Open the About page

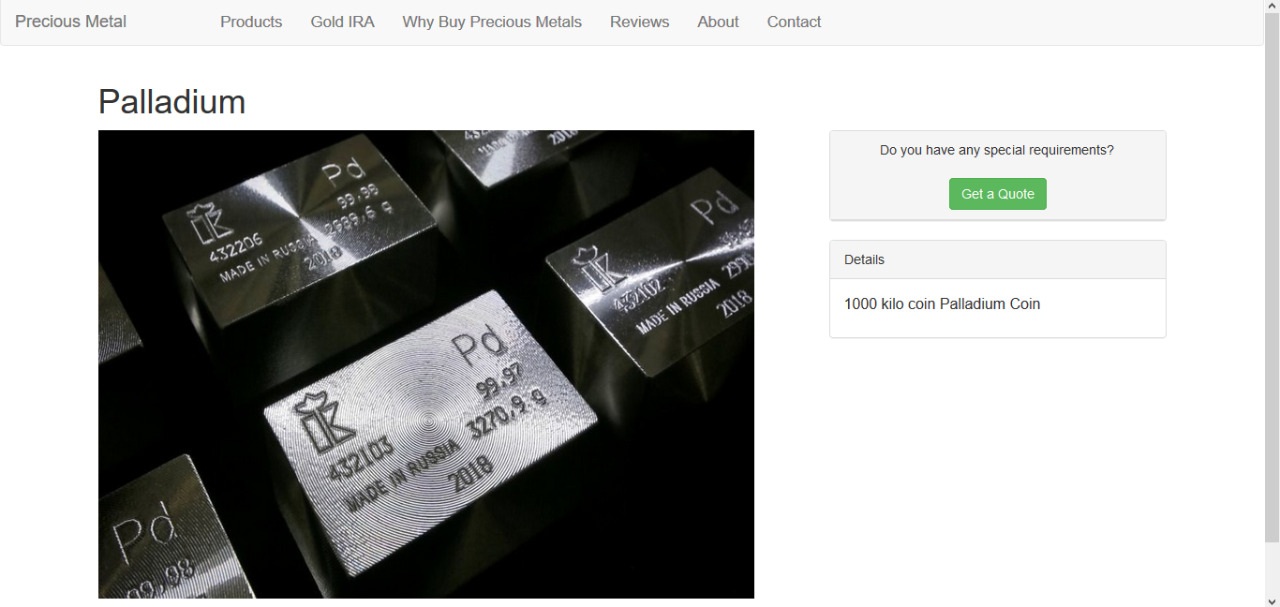click(x=718, y=22)
